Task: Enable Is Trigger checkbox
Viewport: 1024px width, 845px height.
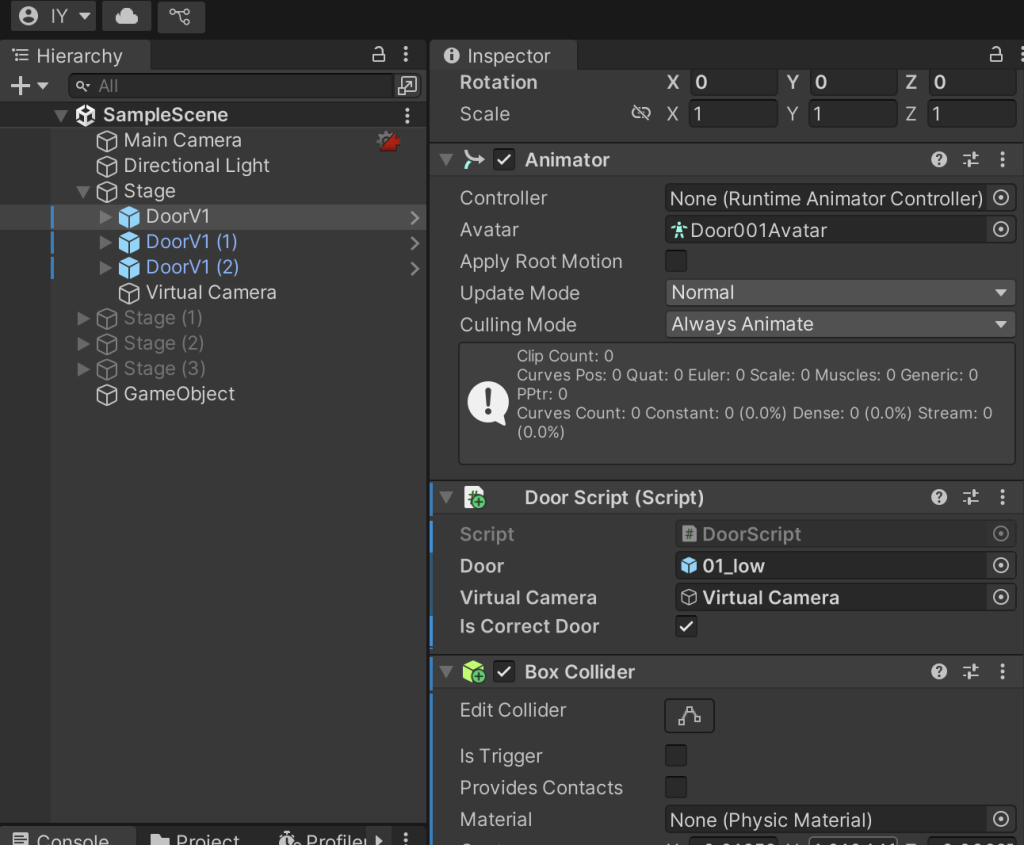Action: tap(676, 756)
